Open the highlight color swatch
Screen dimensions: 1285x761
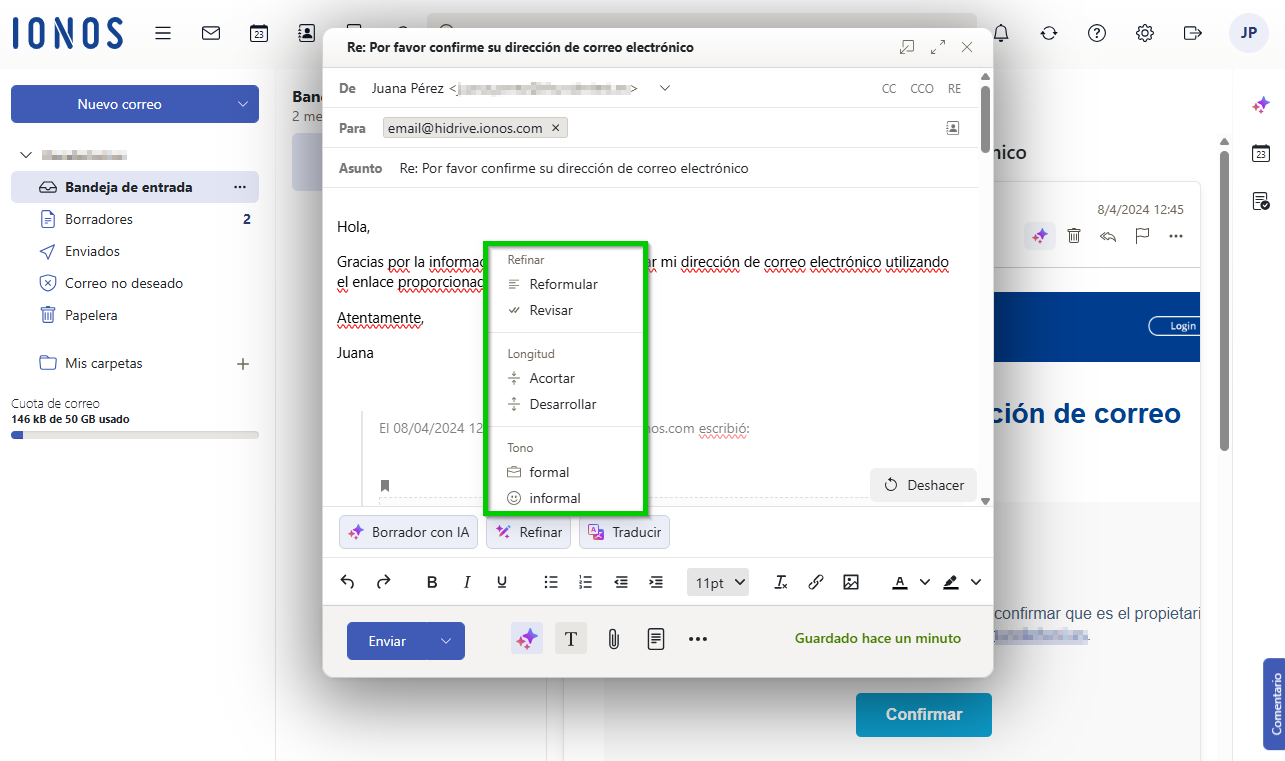click(x=950, y=581)
